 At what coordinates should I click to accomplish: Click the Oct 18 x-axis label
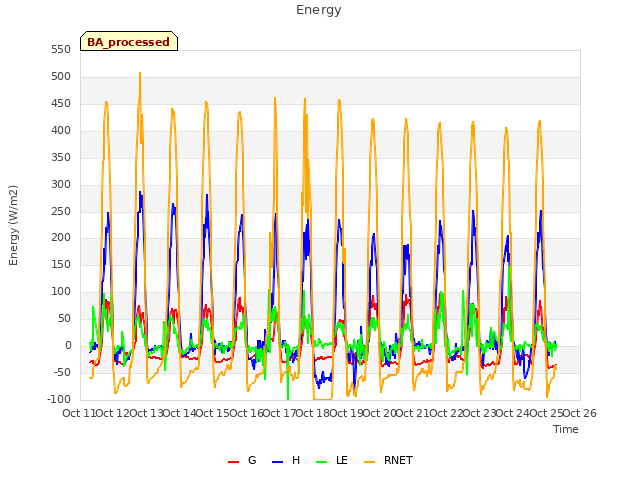313,413
